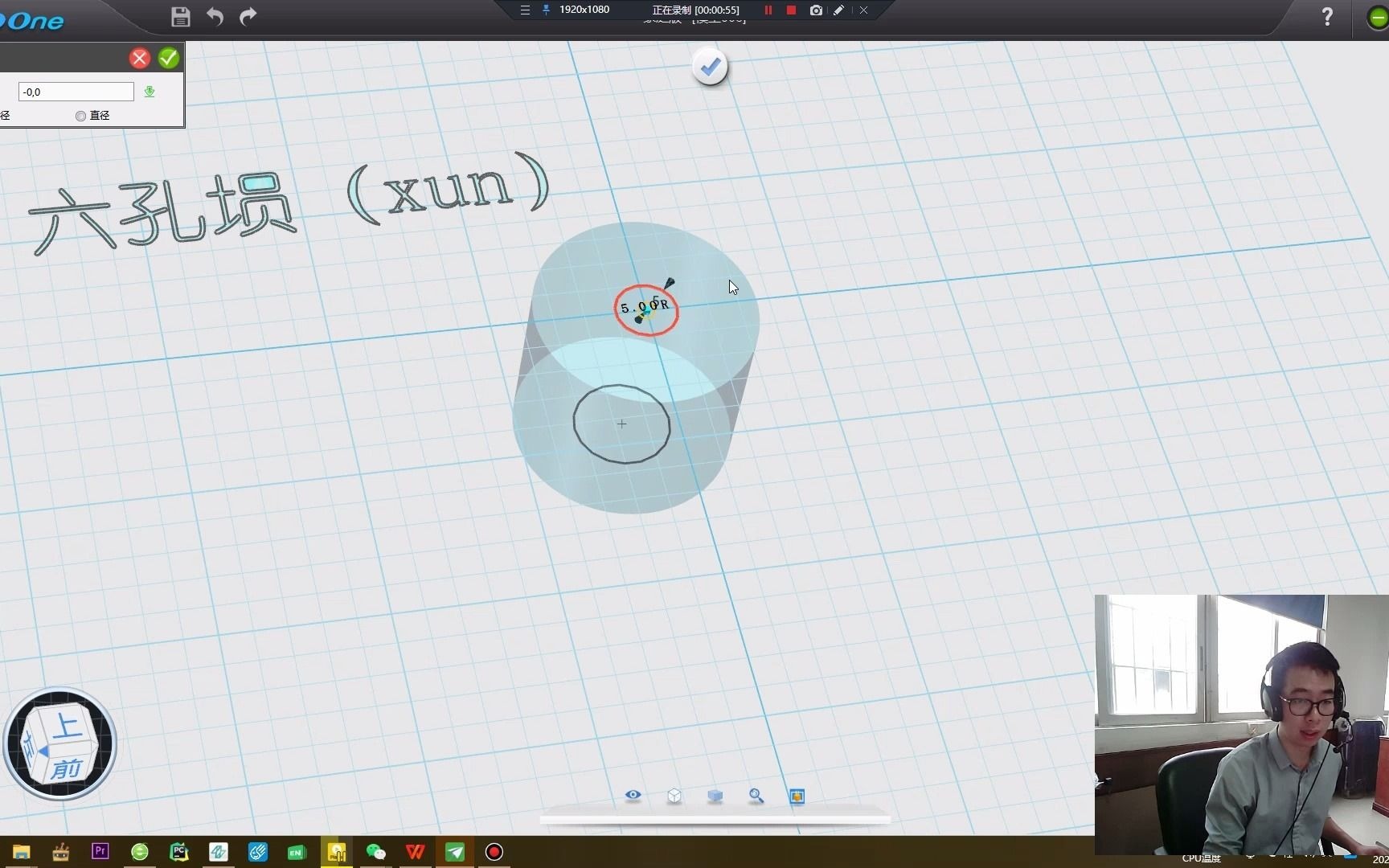The height and width of the screenshot is (868, 1389).
Task: Click the green pick-point arrow icon
Action: (150, 92)
